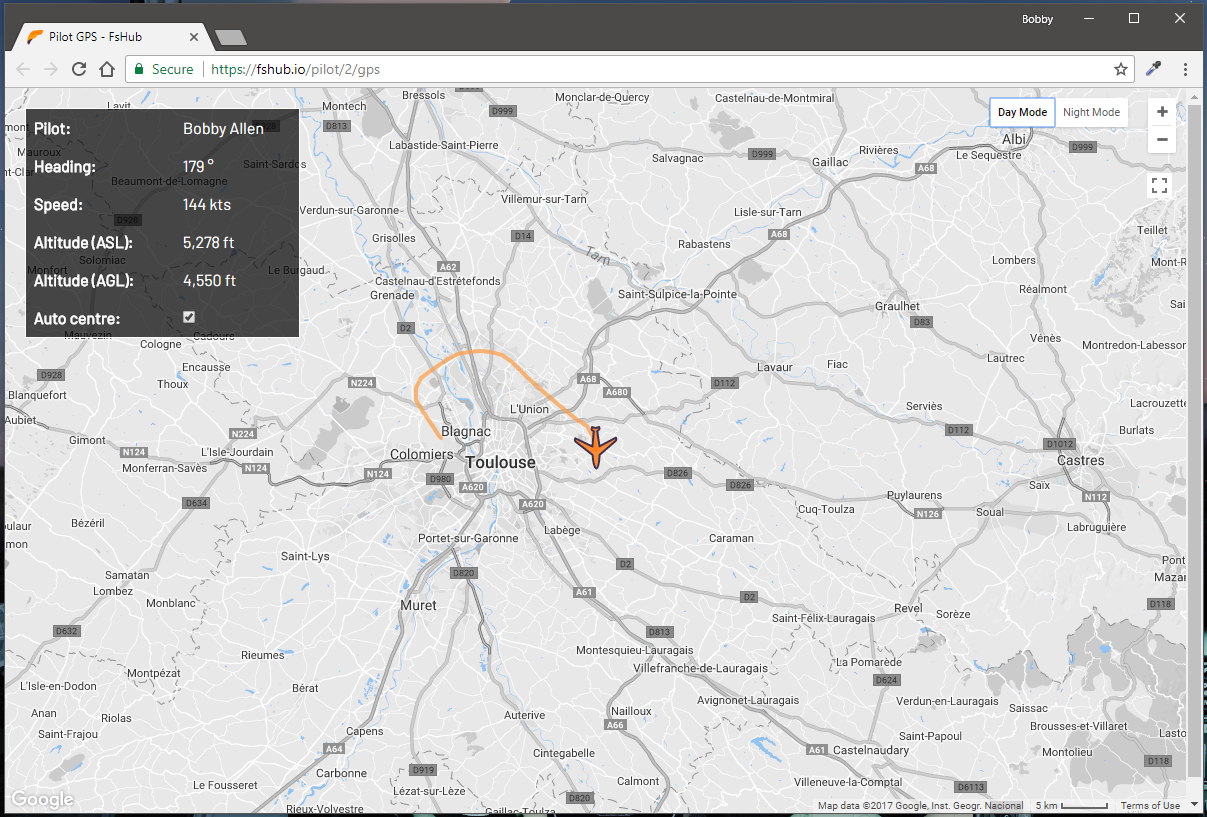Click the Google logo on the map
The width and height of the screenshot is (1207, 817).
[x=42, y=799]
